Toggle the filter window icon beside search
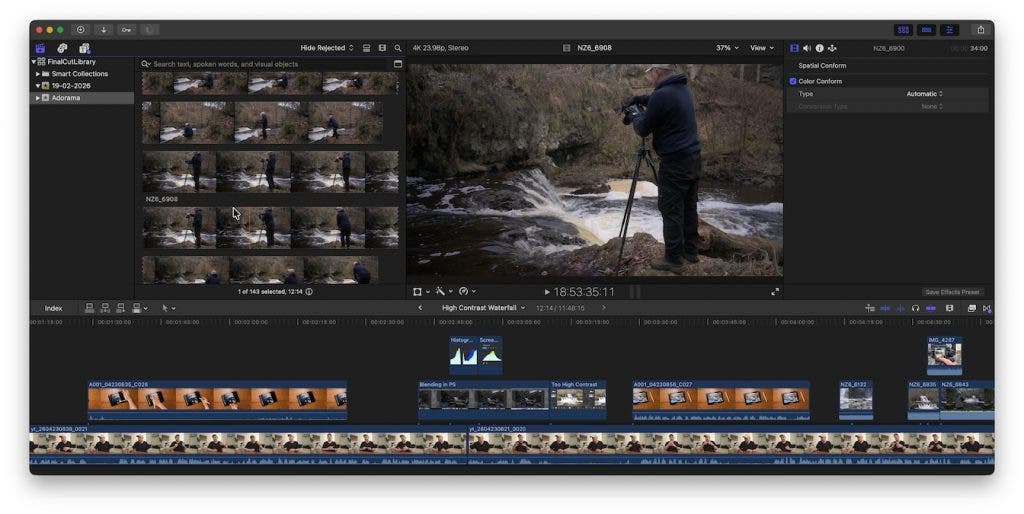1024x514 pixels. (x=398, y=64)
